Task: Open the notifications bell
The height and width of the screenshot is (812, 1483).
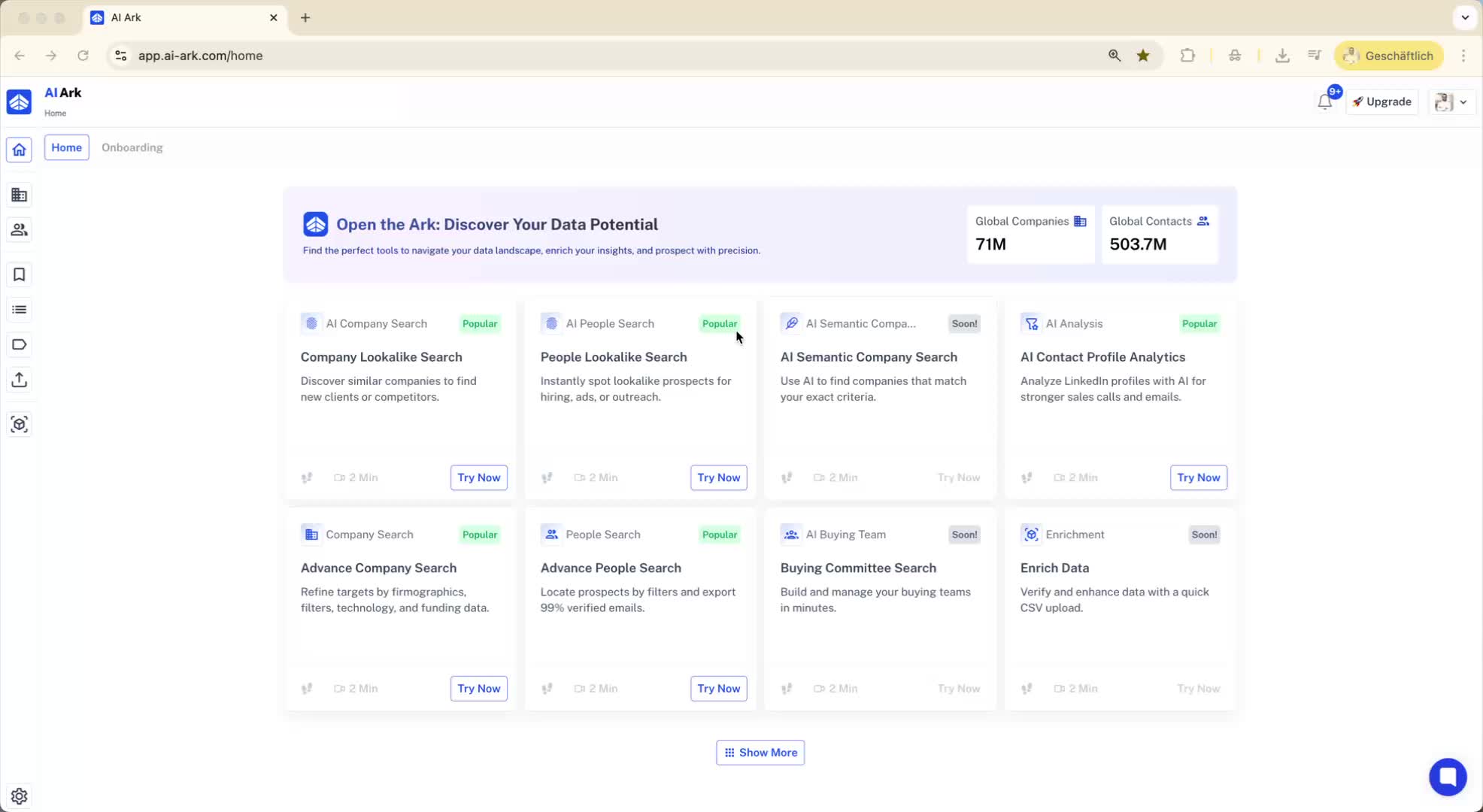Action: 1324,102
